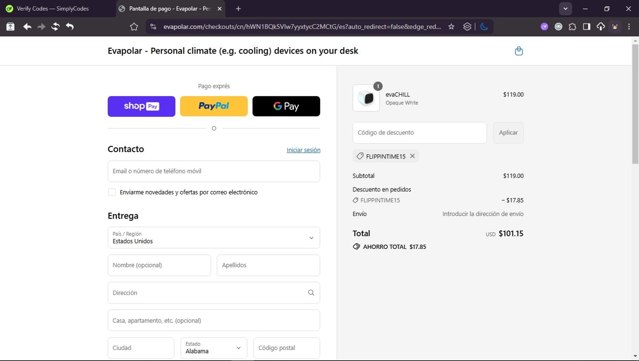Click the search icon in Dirección field

311,293
